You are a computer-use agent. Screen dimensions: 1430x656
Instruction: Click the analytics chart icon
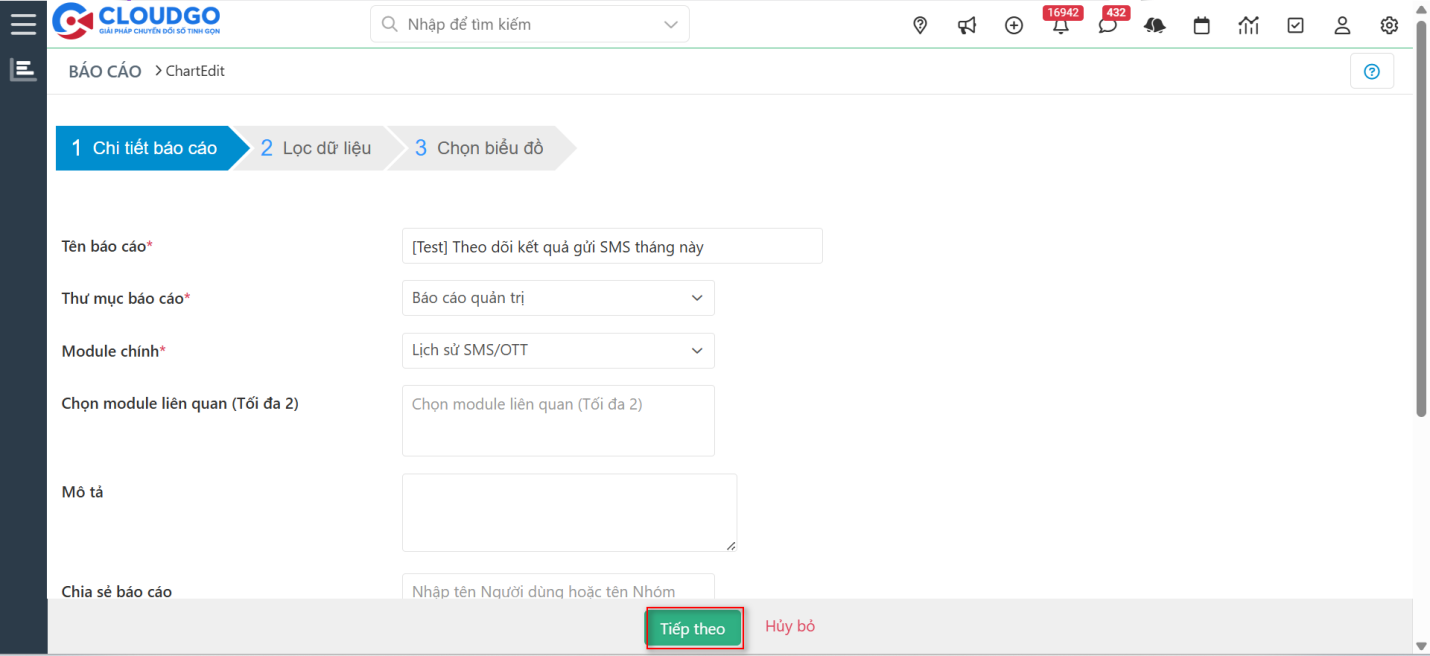1248,25
